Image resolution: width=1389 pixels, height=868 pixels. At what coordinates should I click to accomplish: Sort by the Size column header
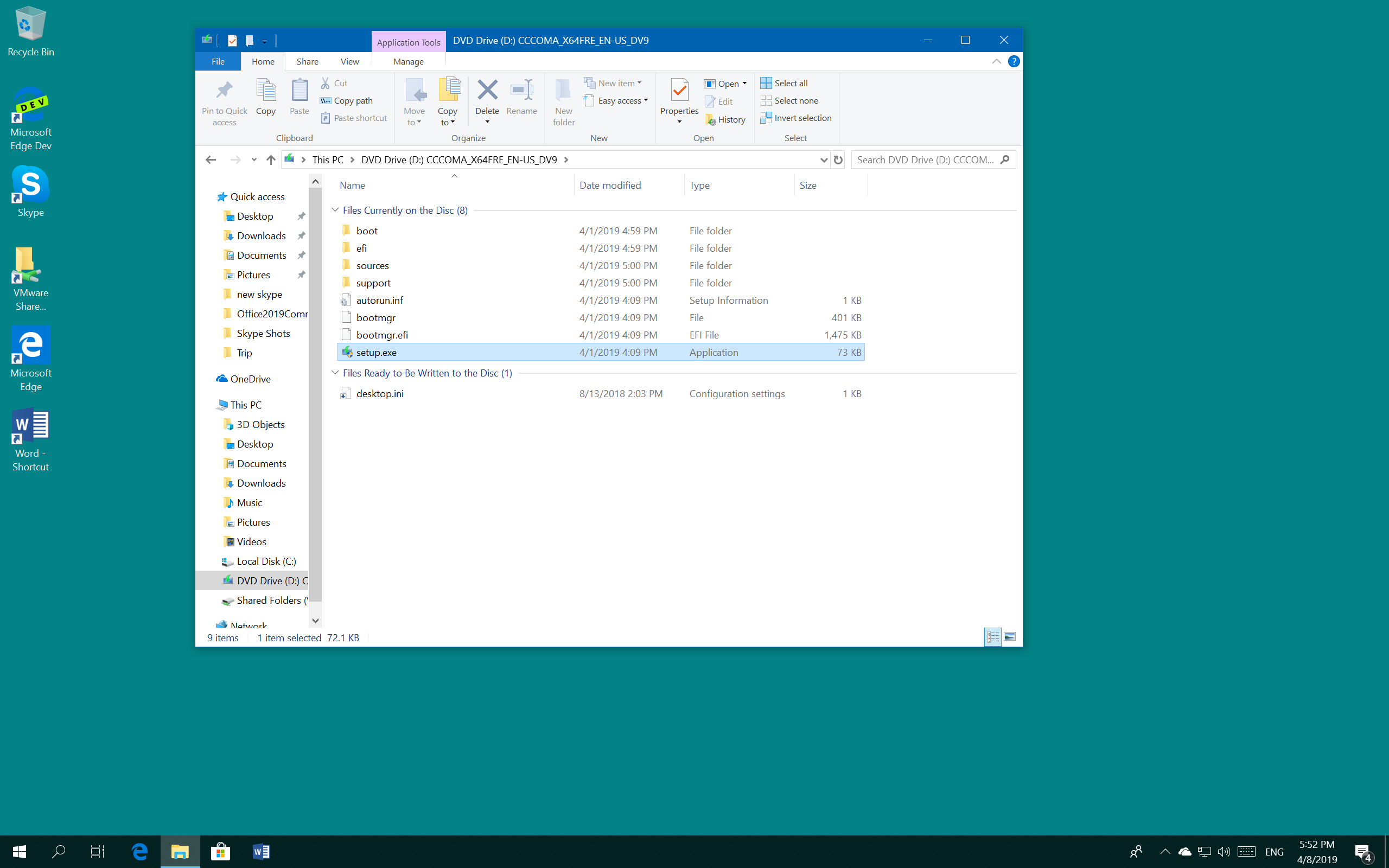pyautogui.click(x=831, y=185)
